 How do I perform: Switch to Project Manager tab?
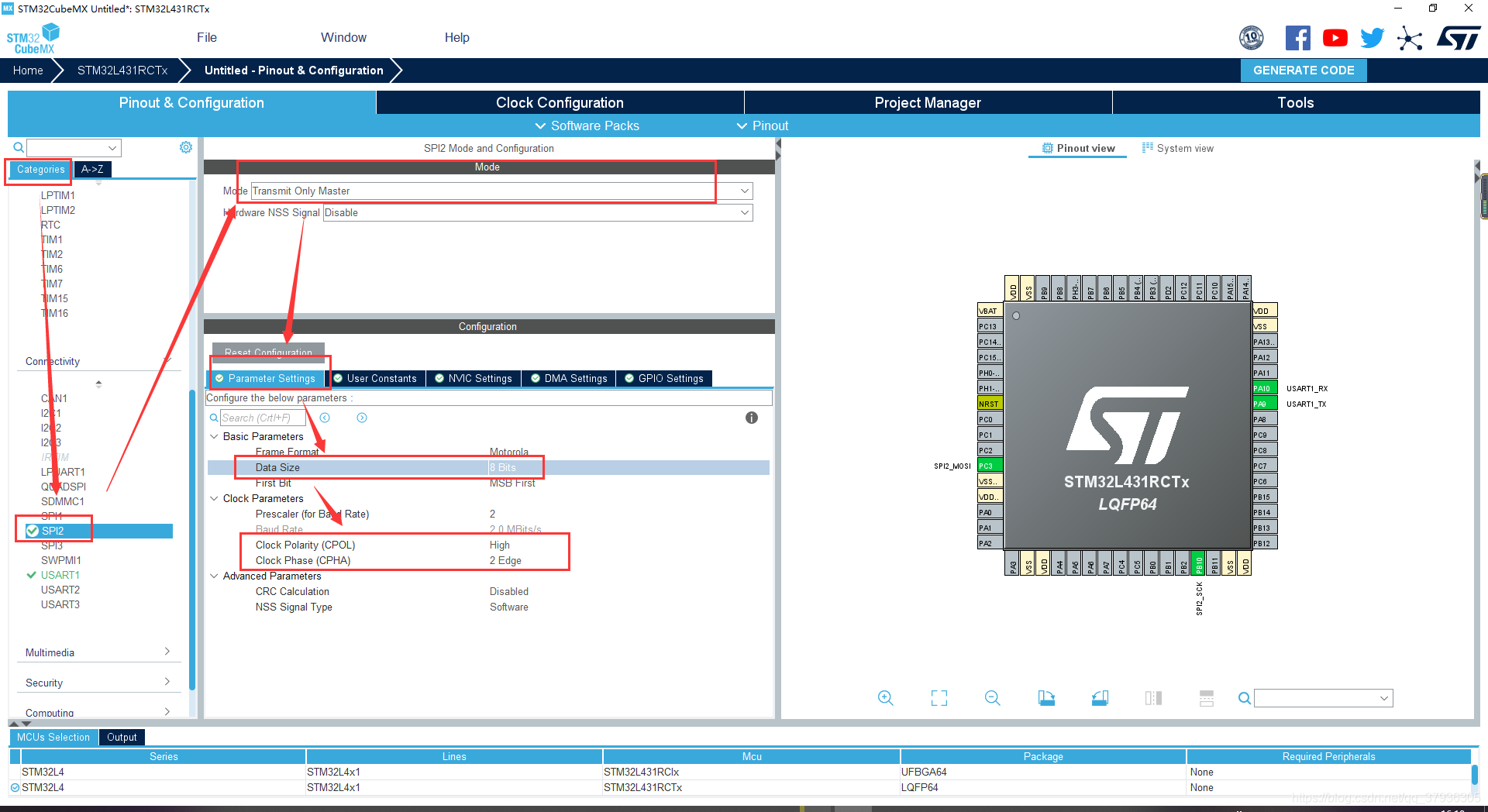pos(928,102)
